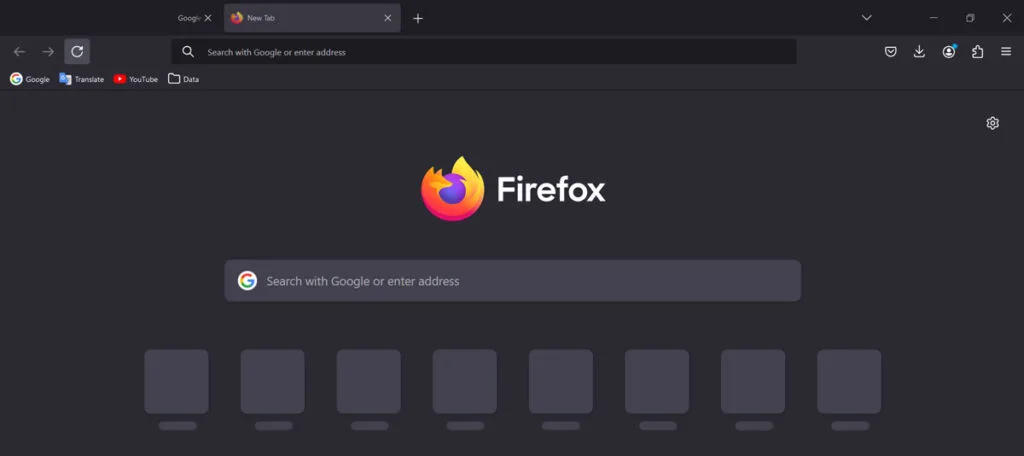Minimize the Firefox window
This screenshot has height=456, width=1024.
pyautogui.click(x=934, y=18)
